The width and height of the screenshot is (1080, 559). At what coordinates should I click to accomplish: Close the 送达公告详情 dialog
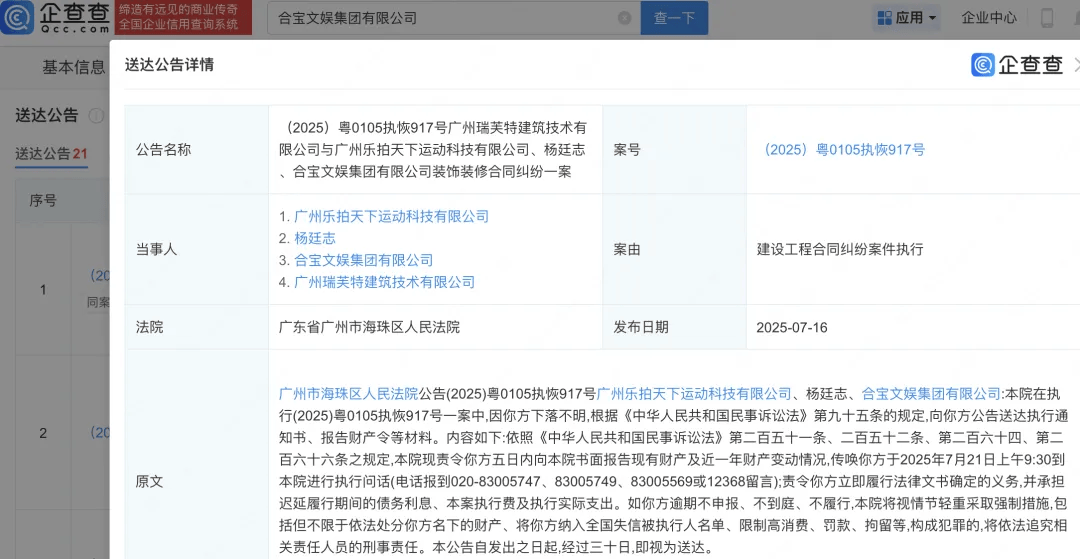click(1075, 65)
